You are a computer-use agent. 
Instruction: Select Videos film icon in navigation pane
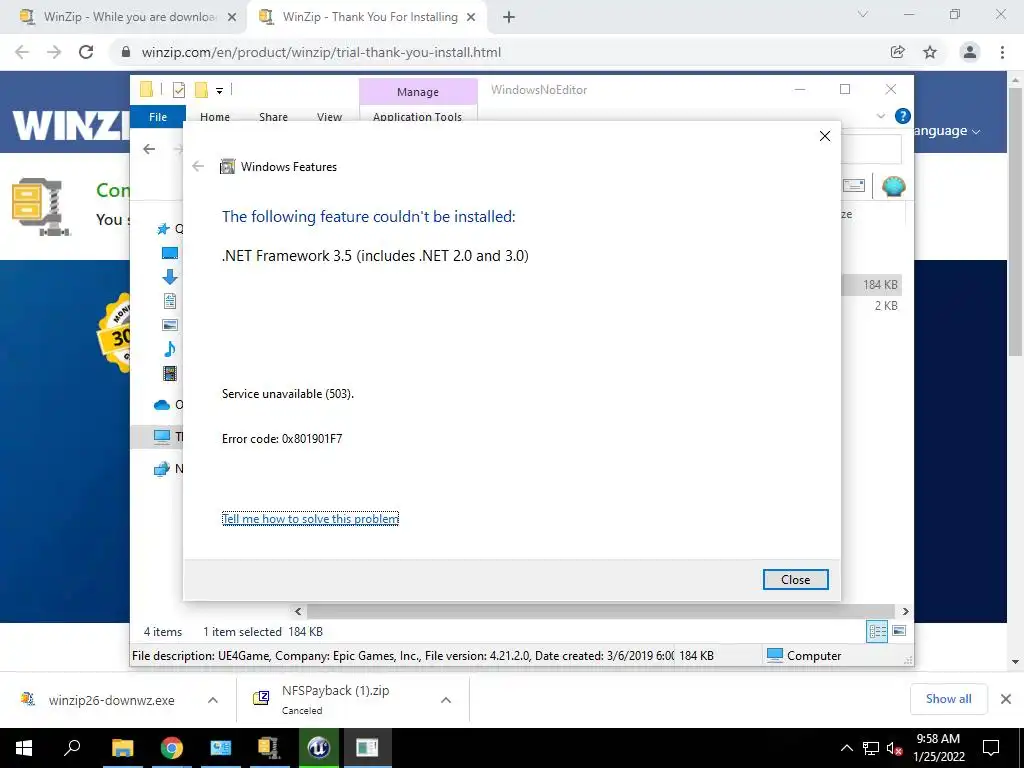(x=170, y=373)
